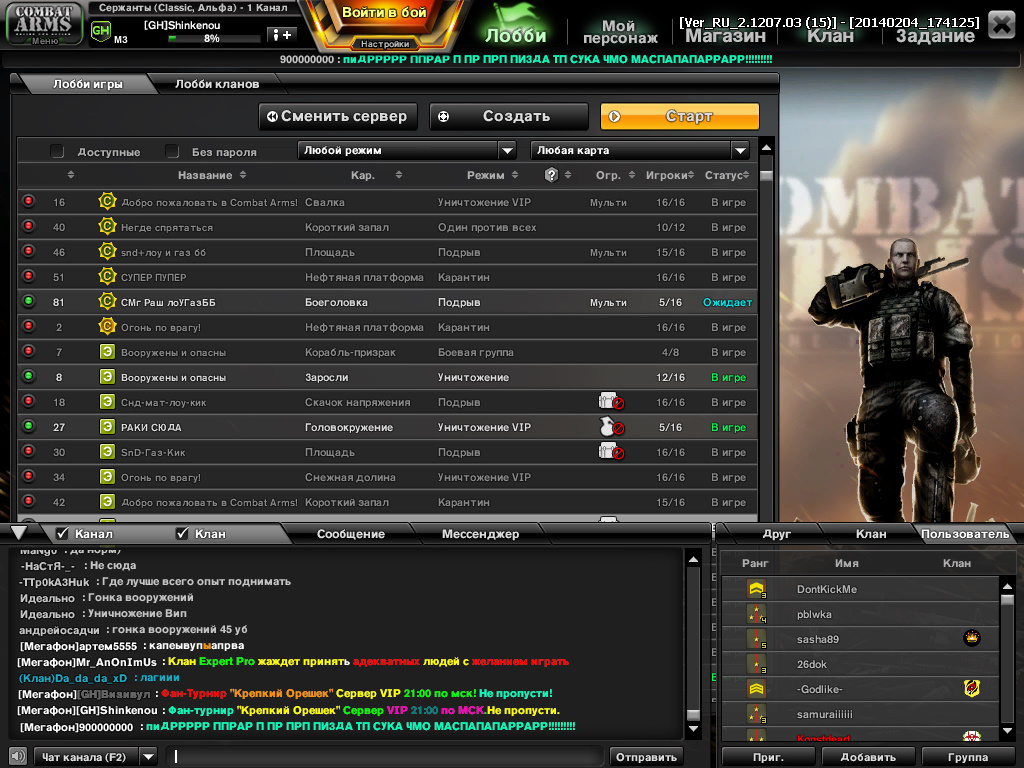
Task: Sort rooms by the Режим column
Action: tap(492, 175)
